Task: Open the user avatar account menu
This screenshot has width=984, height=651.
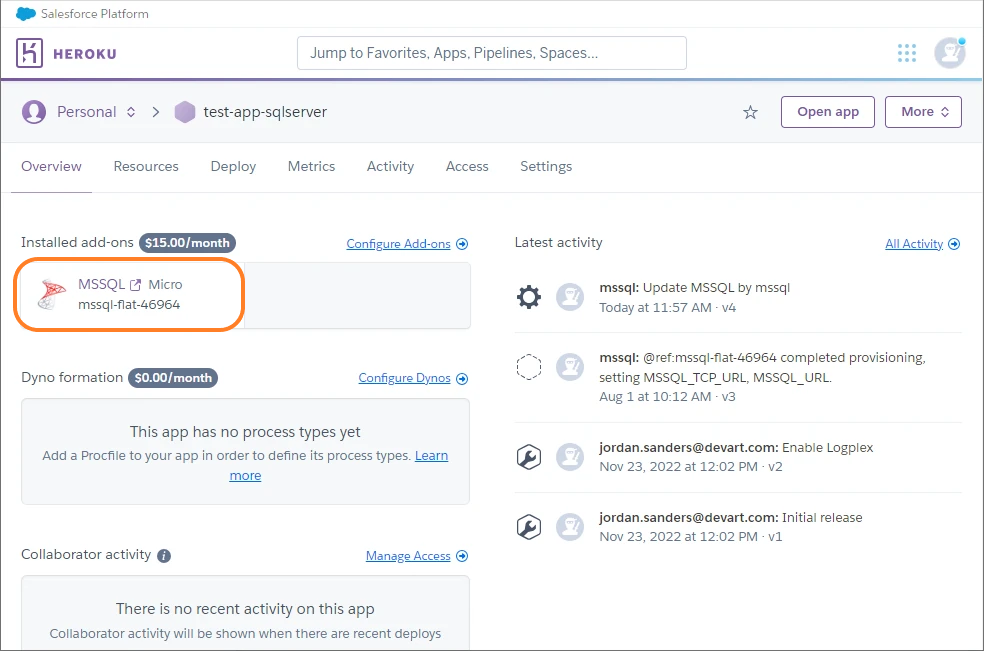Action: 949,53
